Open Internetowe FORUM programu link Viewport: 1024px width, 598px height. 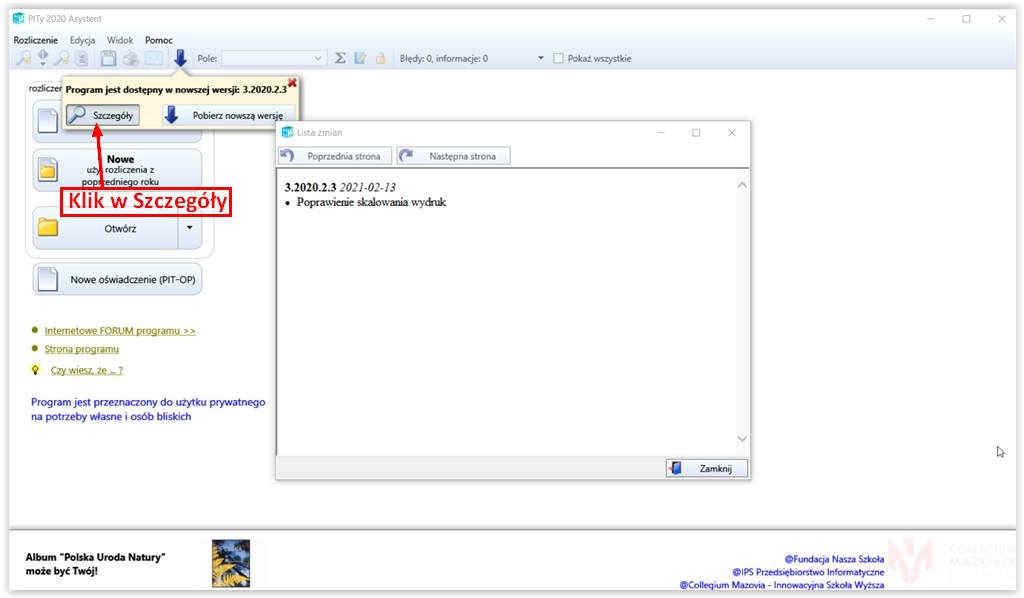pos(120,330)
